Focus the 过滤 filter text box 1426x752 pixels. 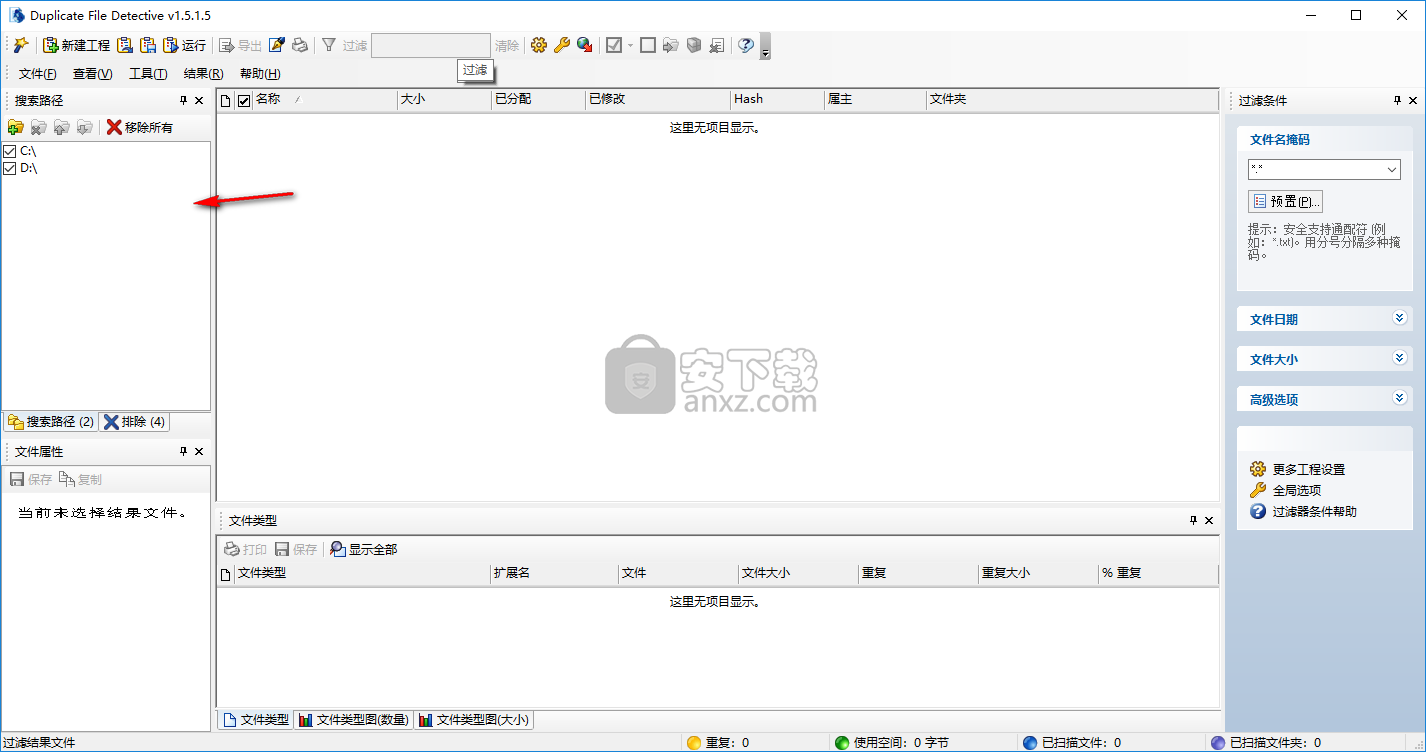(x=431, y=45)
